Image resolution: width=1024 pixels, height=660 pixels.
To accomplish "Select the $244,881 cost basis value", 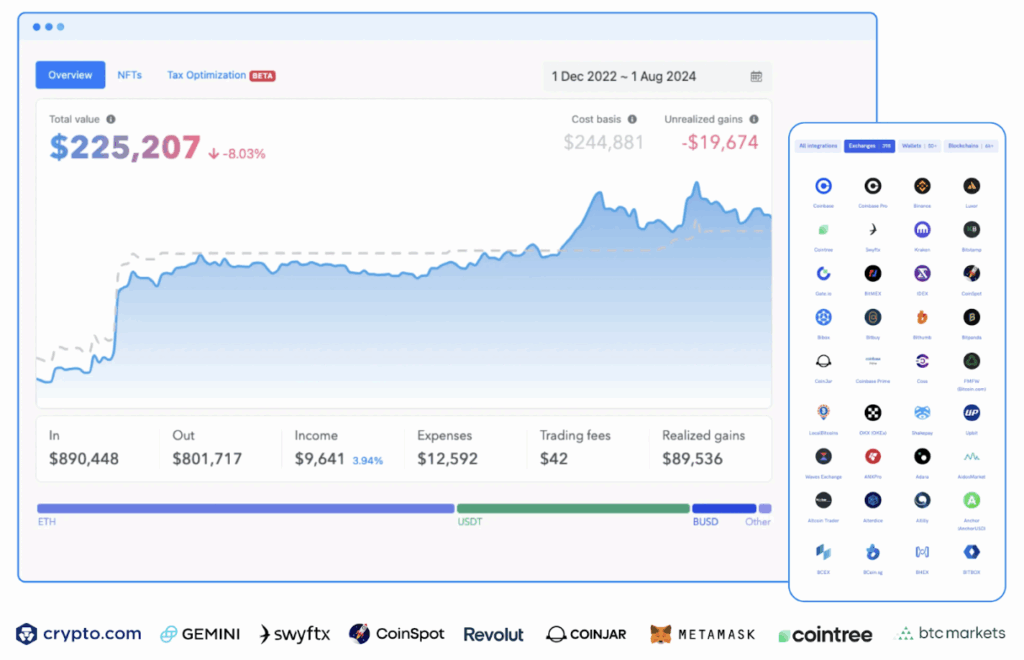I will tap(603, 142).
